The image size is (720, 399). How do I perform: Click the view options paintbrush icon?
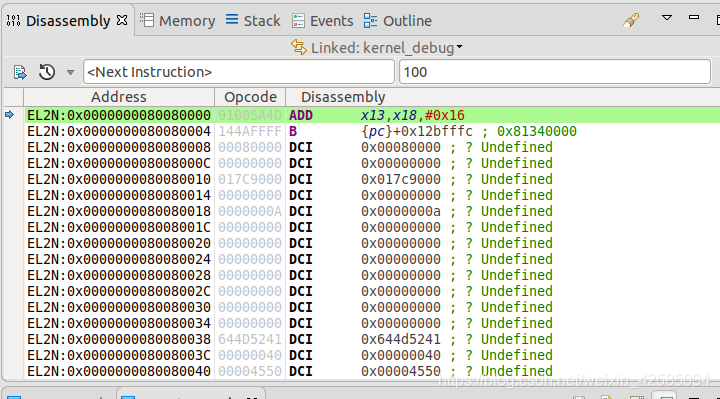pyautogui.click(x=631, y=20)
